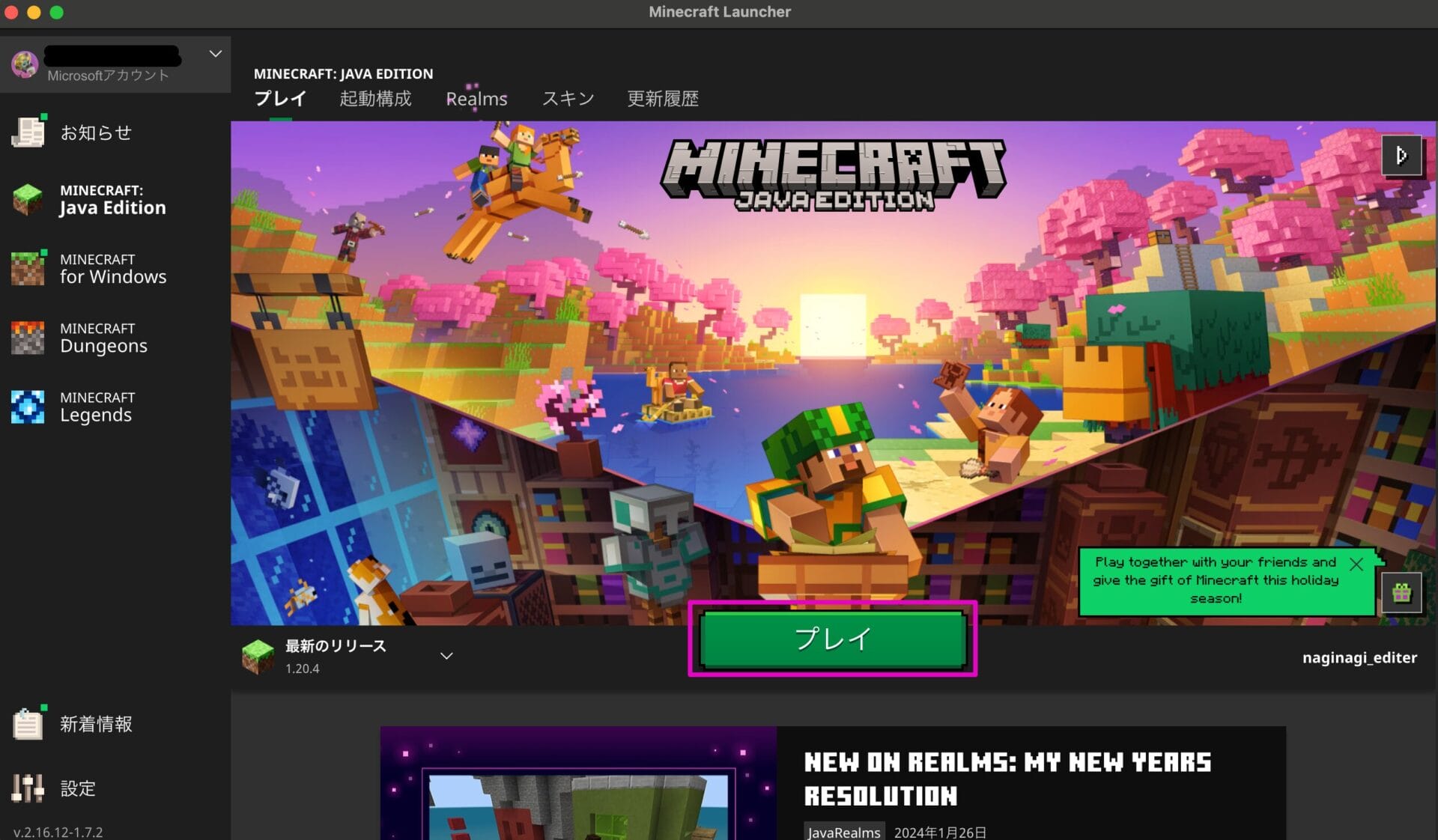Switch to the 起動構成 tab
This screenshot has width=1438, height=840.
375,98
